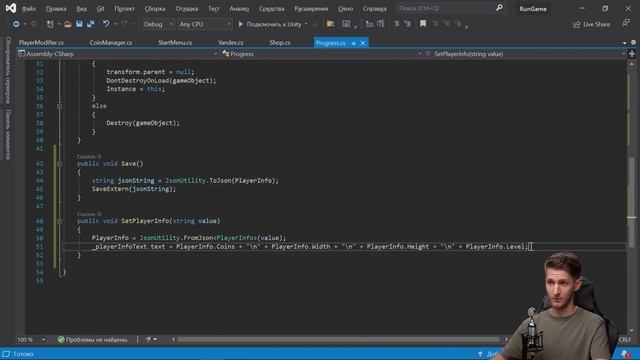Screen dimensions: 640x360
Task: Collapse the SetPlayerInfo method outlining toggle
Action: click(60, 221)
